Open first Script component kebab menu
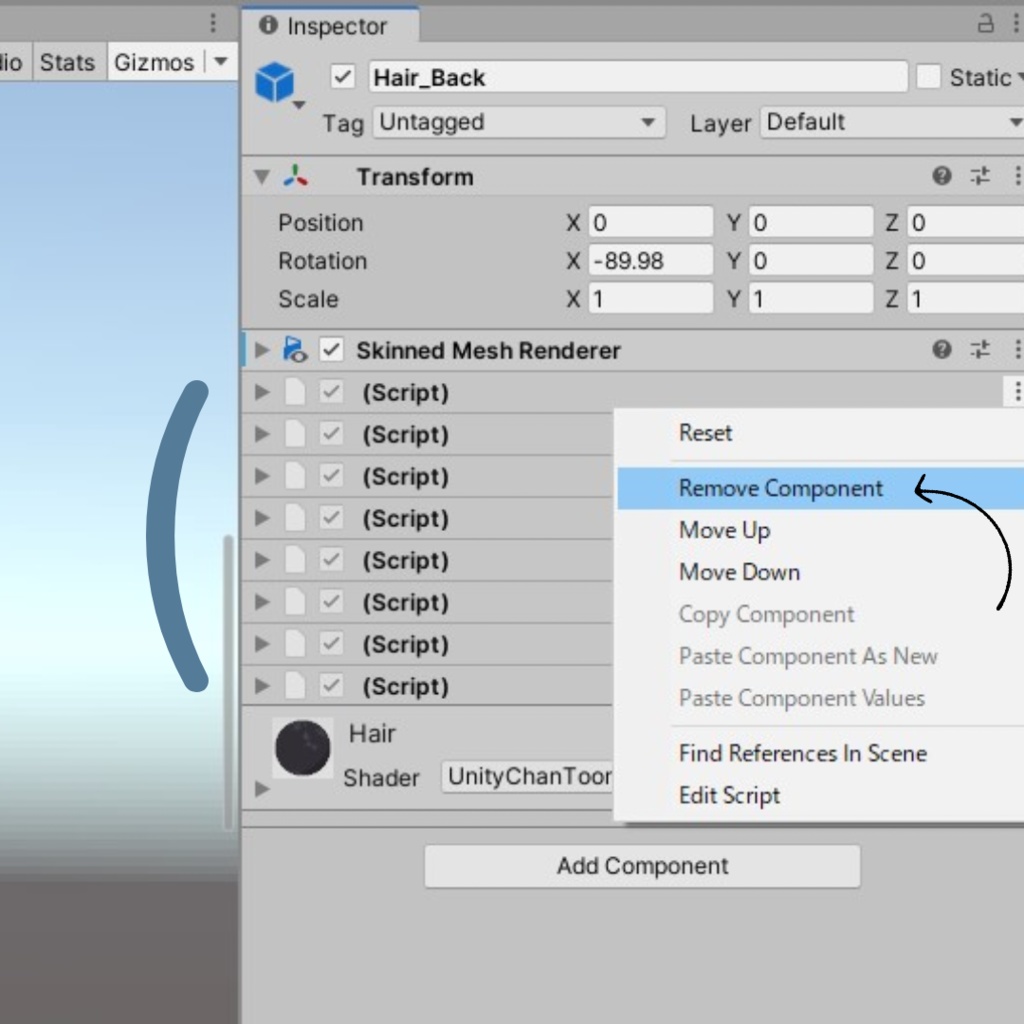The height and width of the screenshot is (1024, 1024). [1016, 392]
